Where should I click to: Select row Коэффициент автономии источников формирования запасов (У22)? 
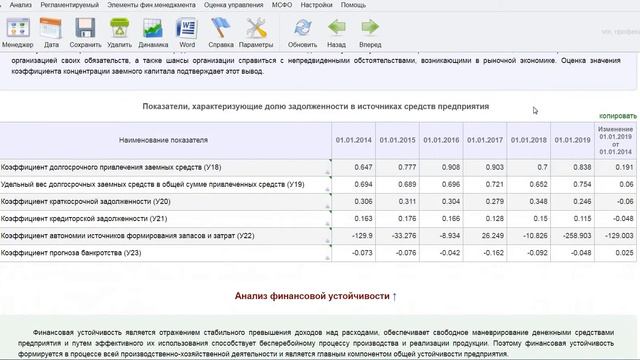[318, 236]
